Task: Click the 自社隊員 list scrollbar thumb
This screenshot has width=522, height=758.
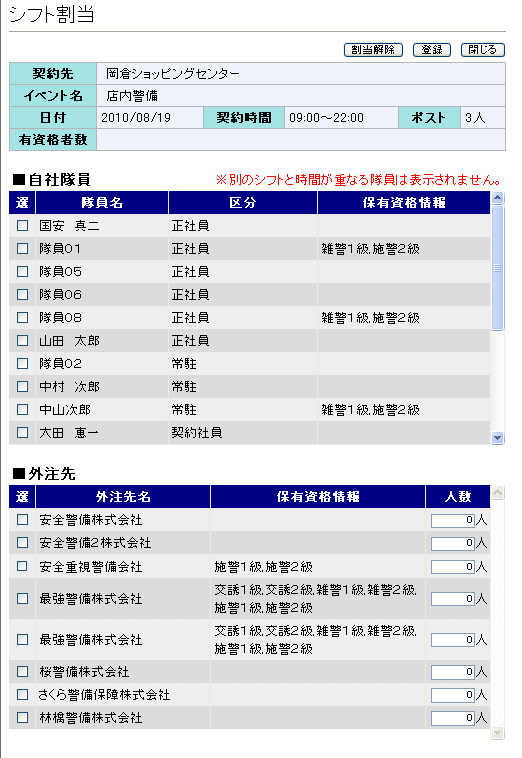Action: click(x=497, y=268)
